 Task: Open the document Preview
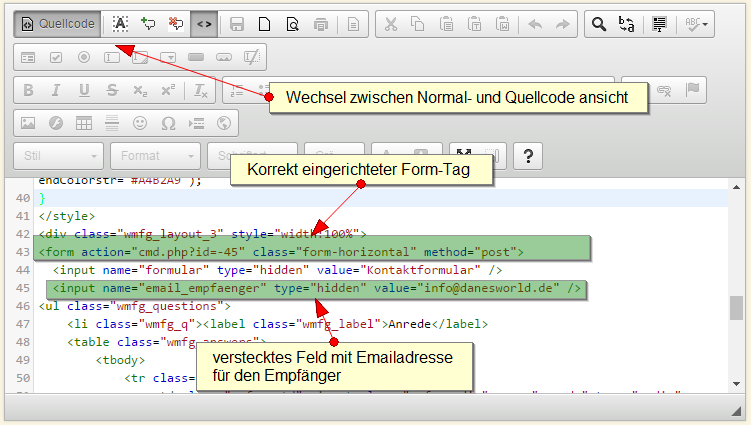tap(293, 23)
